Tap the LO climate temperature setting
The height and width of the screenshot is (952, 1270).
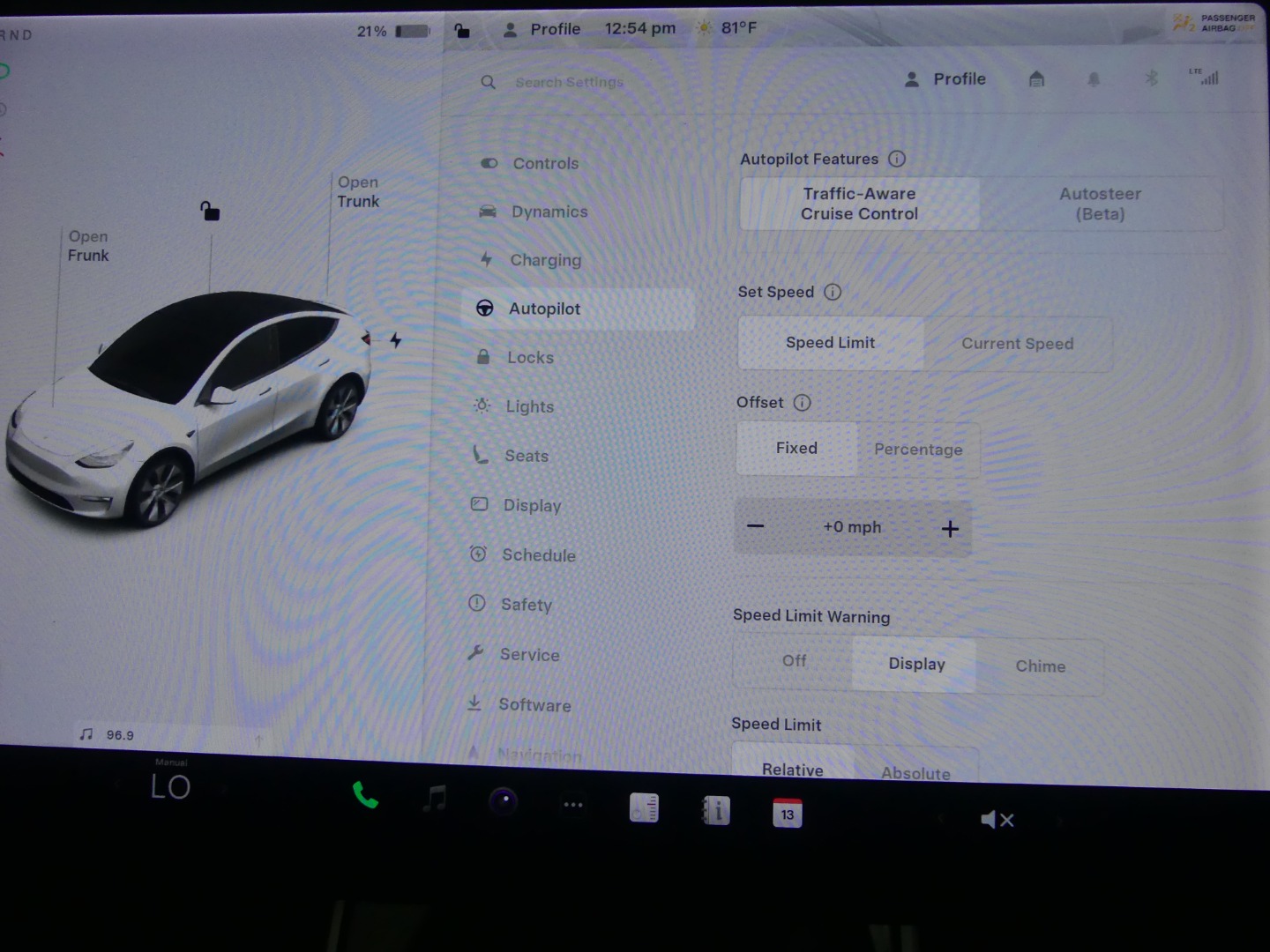170,786
